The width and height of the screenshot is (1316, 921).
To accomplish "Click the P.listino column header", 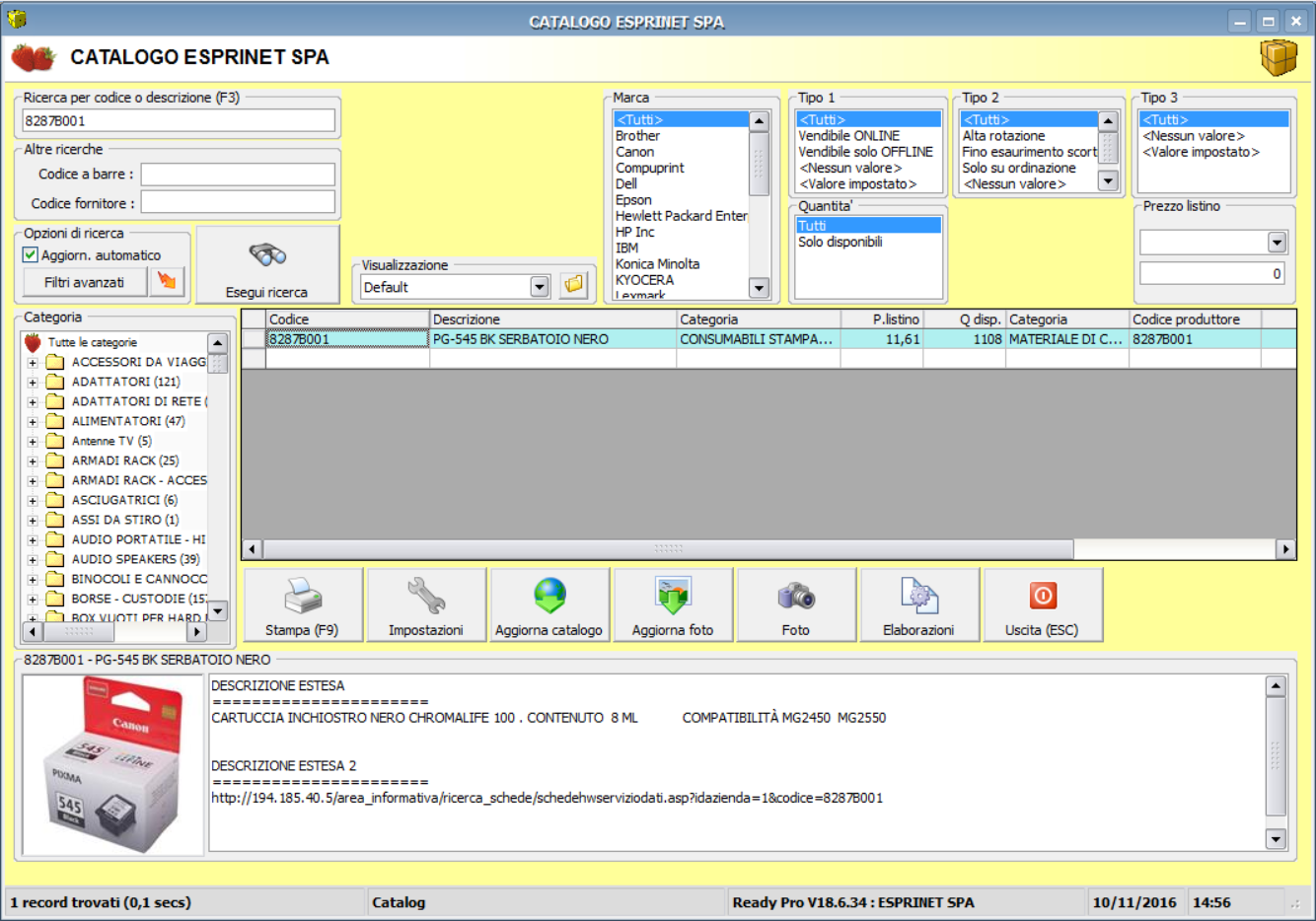I will 882,319.
